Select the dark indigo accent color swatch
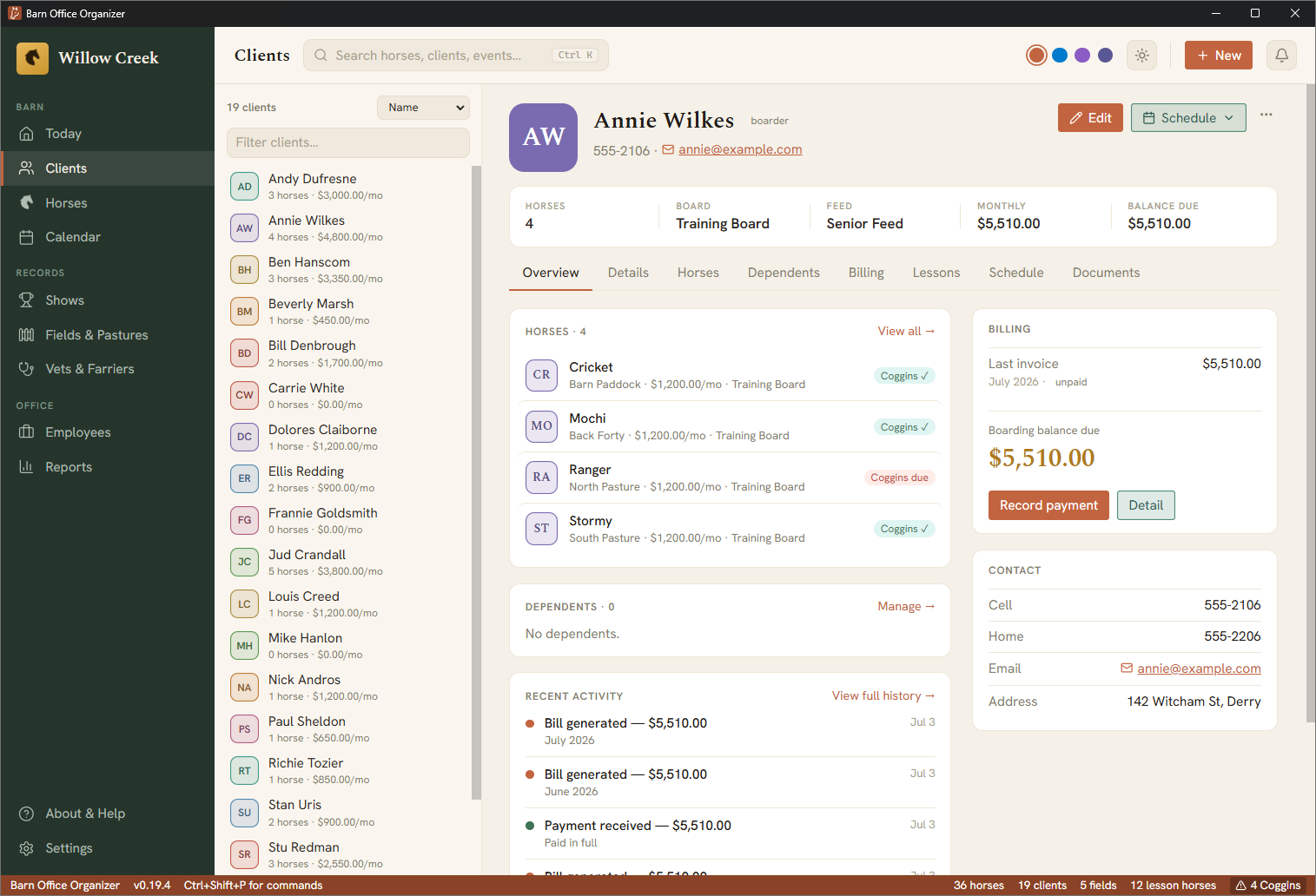 tap(1105, 56)
